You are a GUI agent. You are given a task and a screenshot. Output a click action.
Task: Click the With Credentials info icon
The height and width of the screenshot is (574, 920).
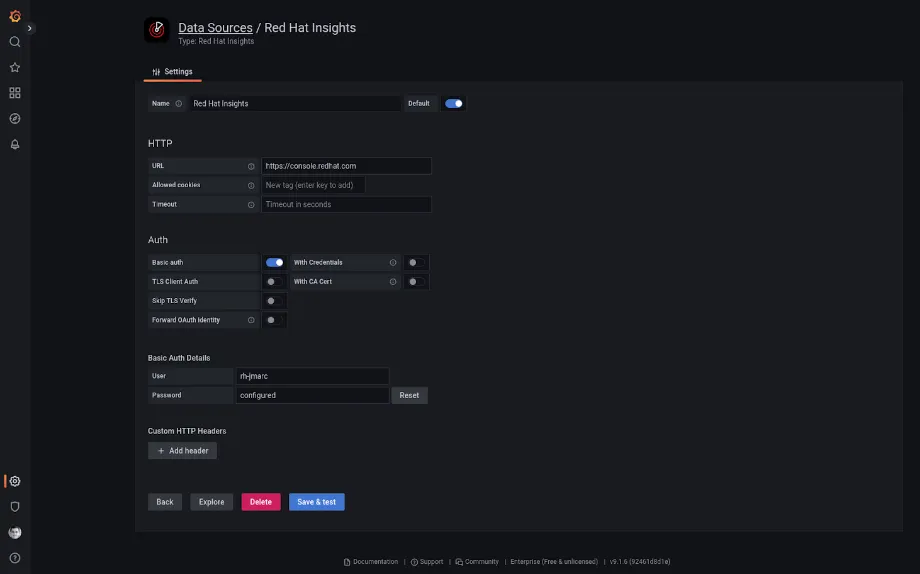point(393,263)
